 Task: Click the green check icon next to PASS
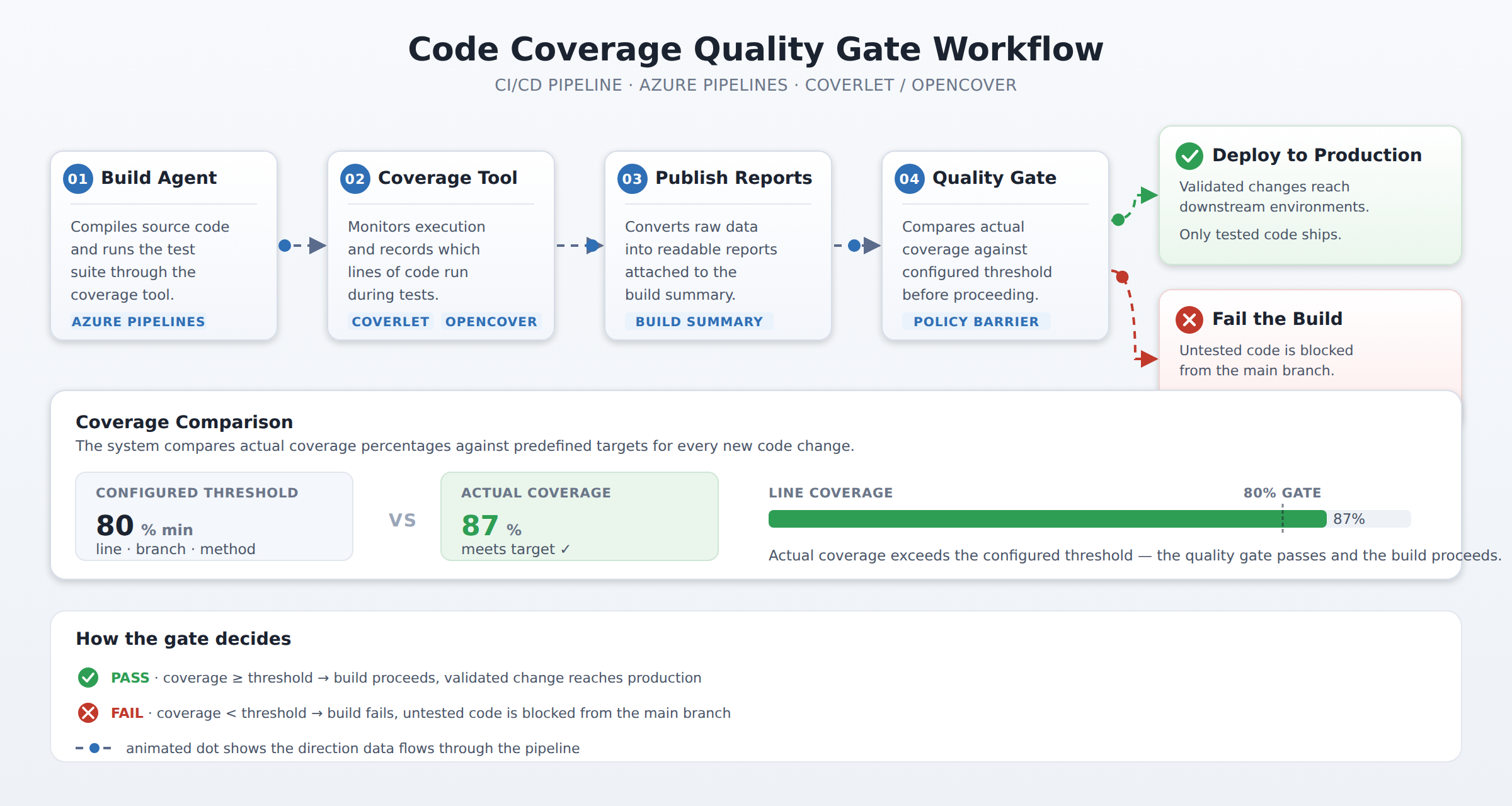[x=88, y=678]
